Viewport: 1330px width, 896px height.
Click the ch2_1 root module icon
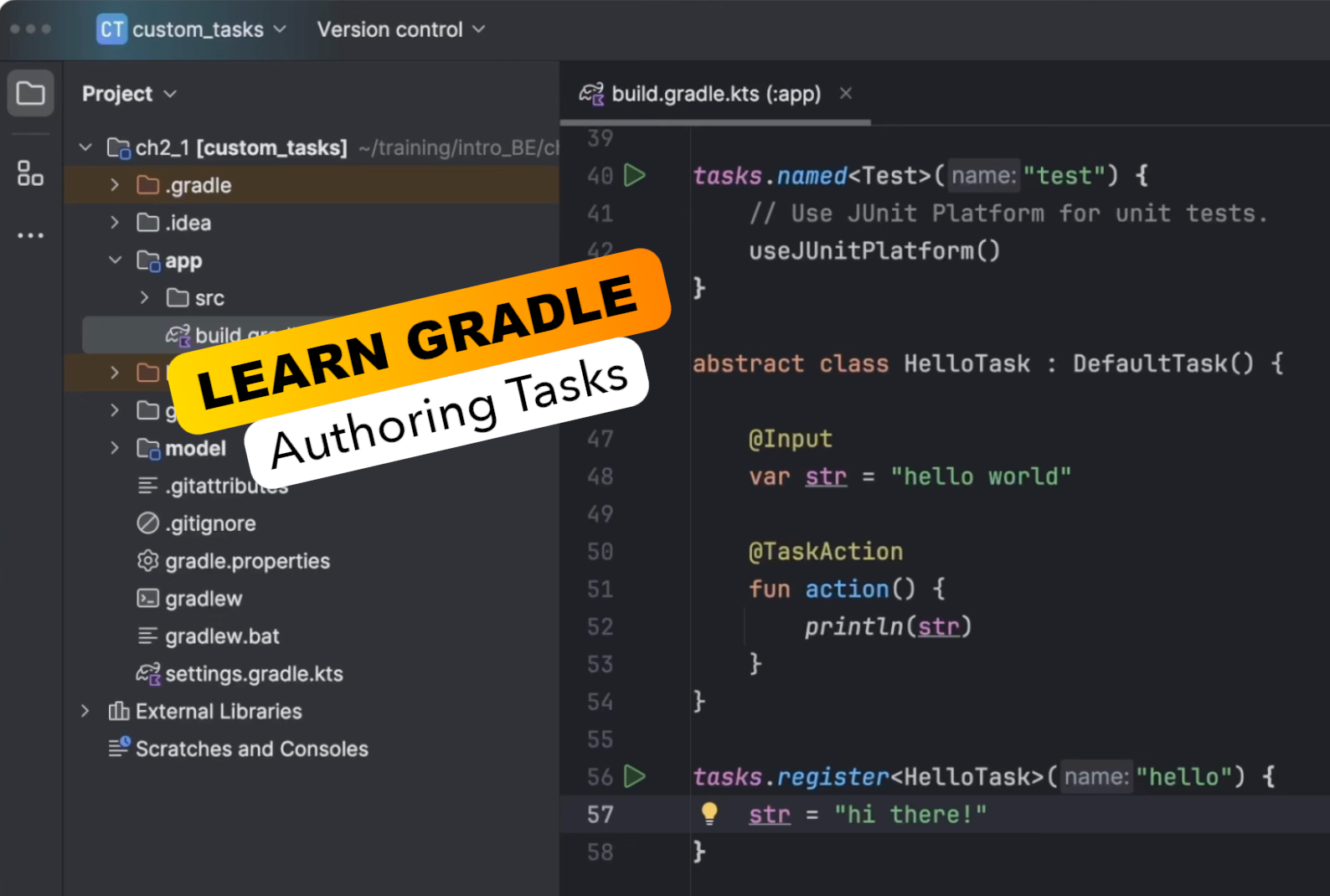(119, 148)
